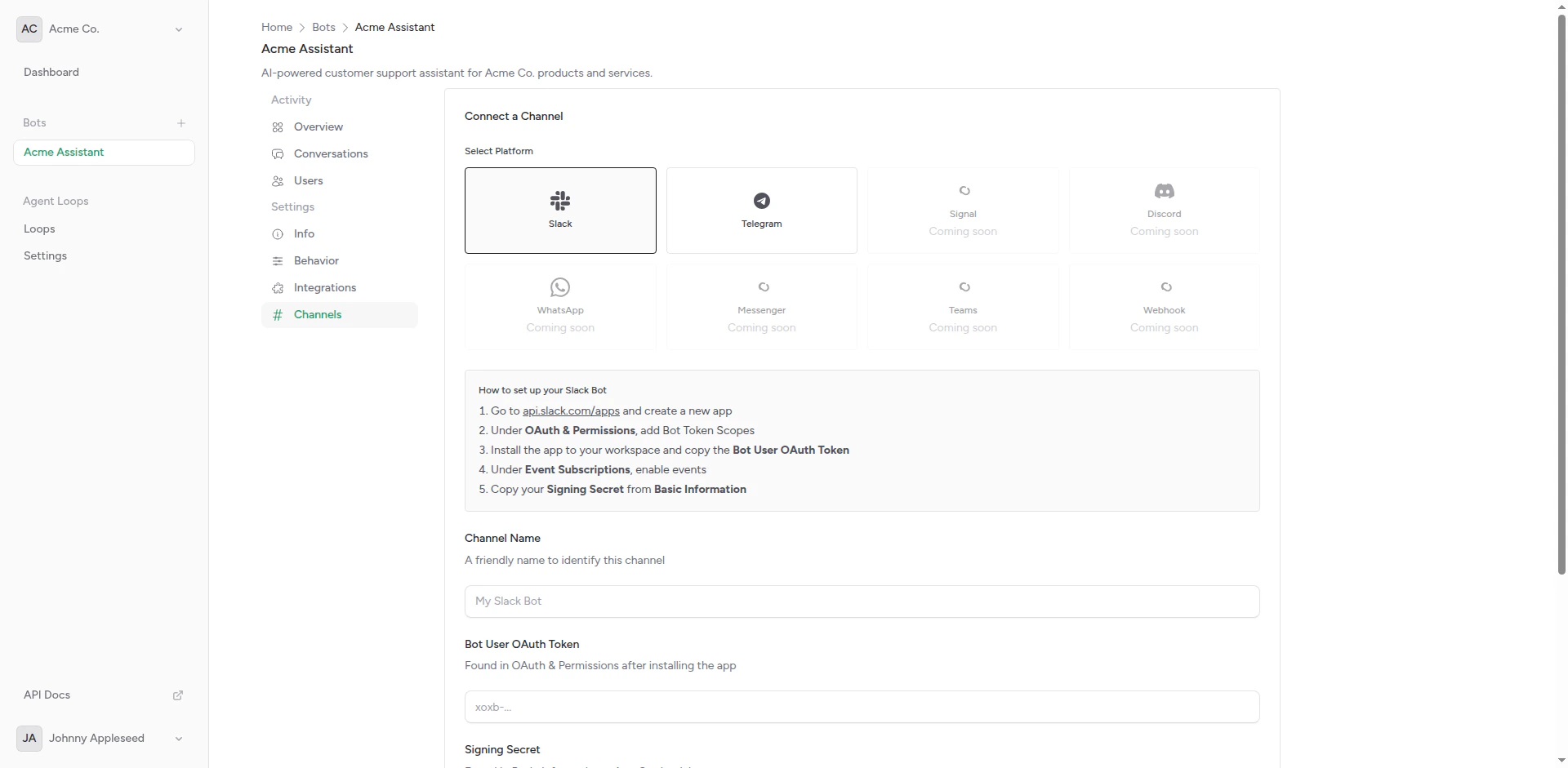Select the Webhook platform tile

(1165, 306)
